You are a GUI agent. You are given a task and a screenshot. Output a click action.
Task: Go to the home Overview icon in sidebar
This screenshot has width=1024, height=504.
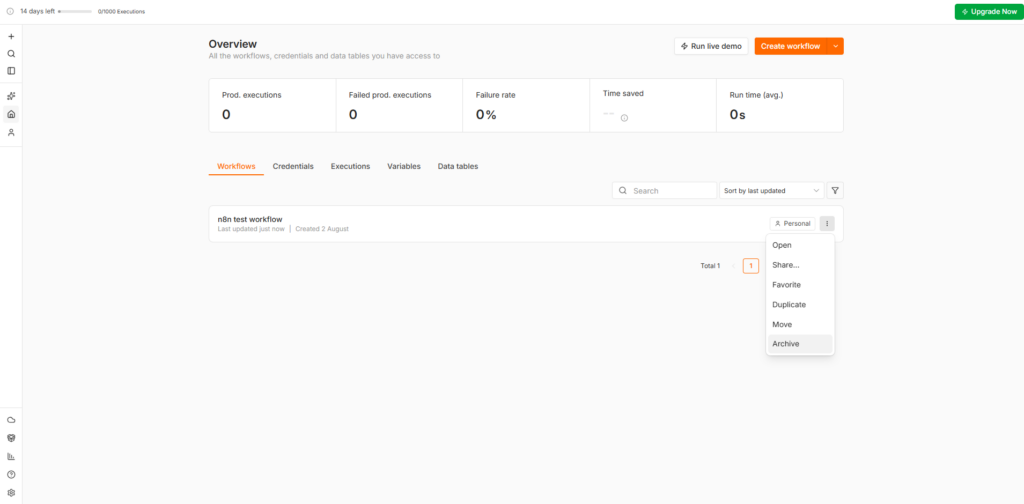(x=11, y=114)
